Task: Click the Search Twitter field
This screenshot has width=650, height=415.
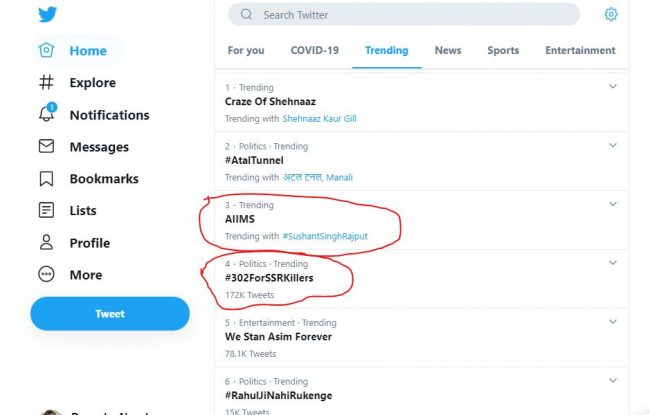Action: click(x=403, y=15)
